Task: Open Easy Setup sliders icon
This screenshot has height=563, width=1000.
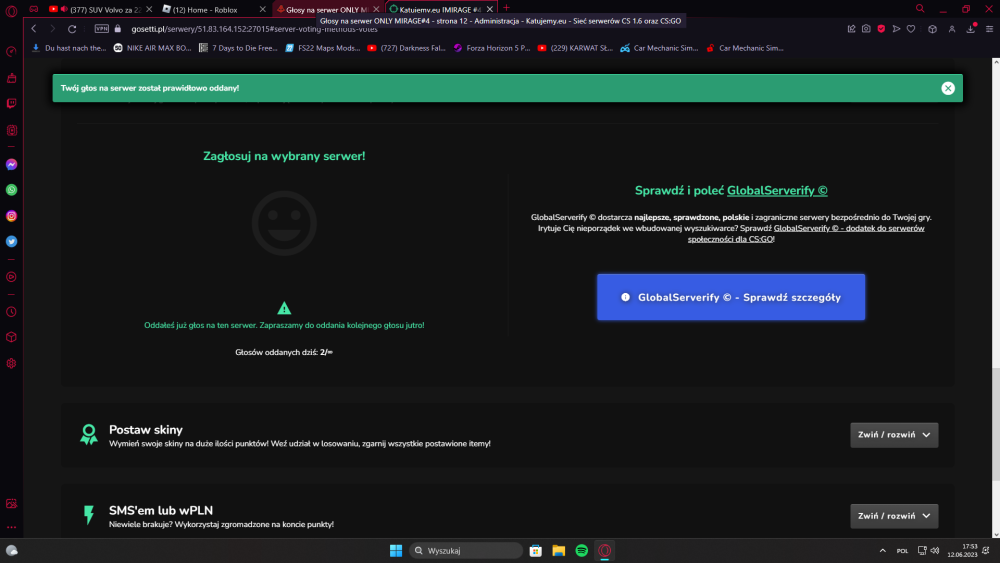Action: tap(989, 29)
